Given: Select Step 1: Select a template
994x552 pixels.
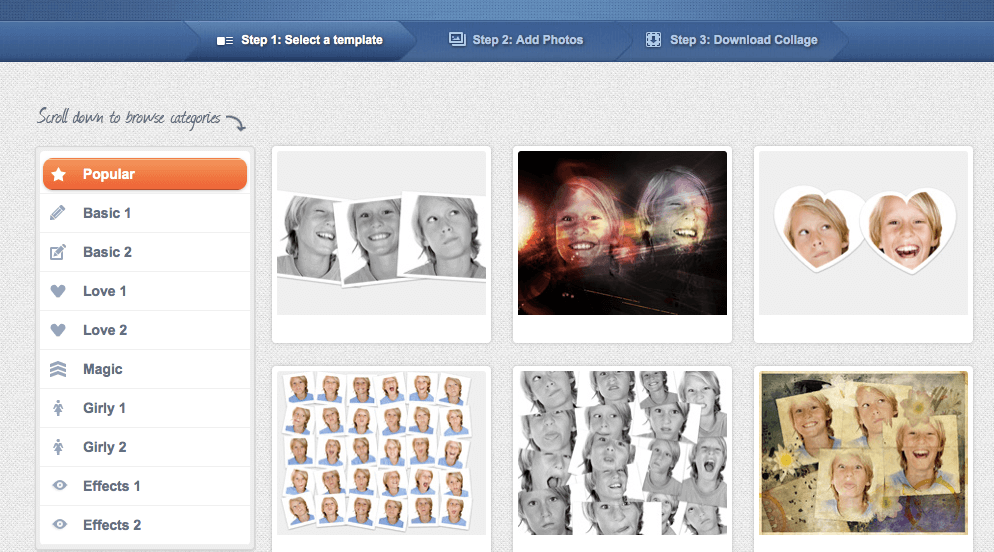Looking at the screenshot, I should pos(300,40).
